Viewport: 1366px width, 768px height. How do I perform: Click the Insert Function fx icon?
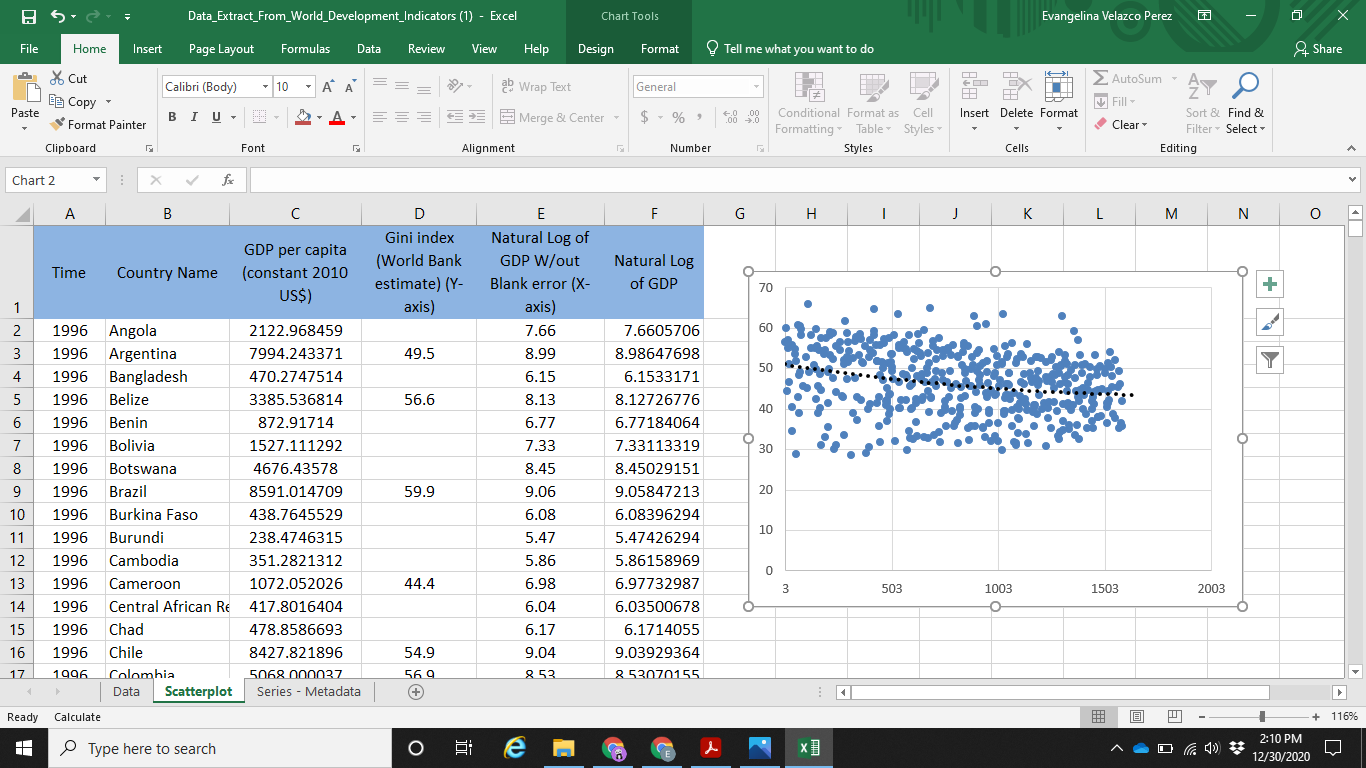(228, 180)
